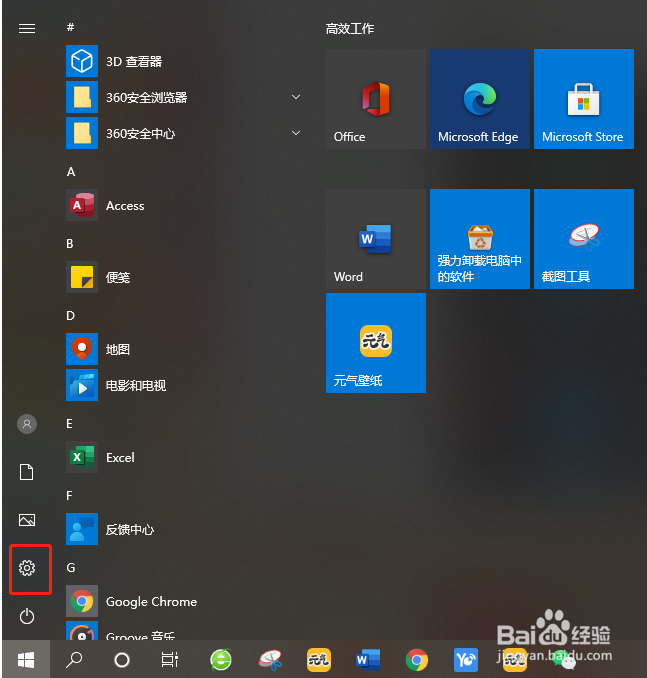Jump via the # letter header

click(x=70, y=28)
